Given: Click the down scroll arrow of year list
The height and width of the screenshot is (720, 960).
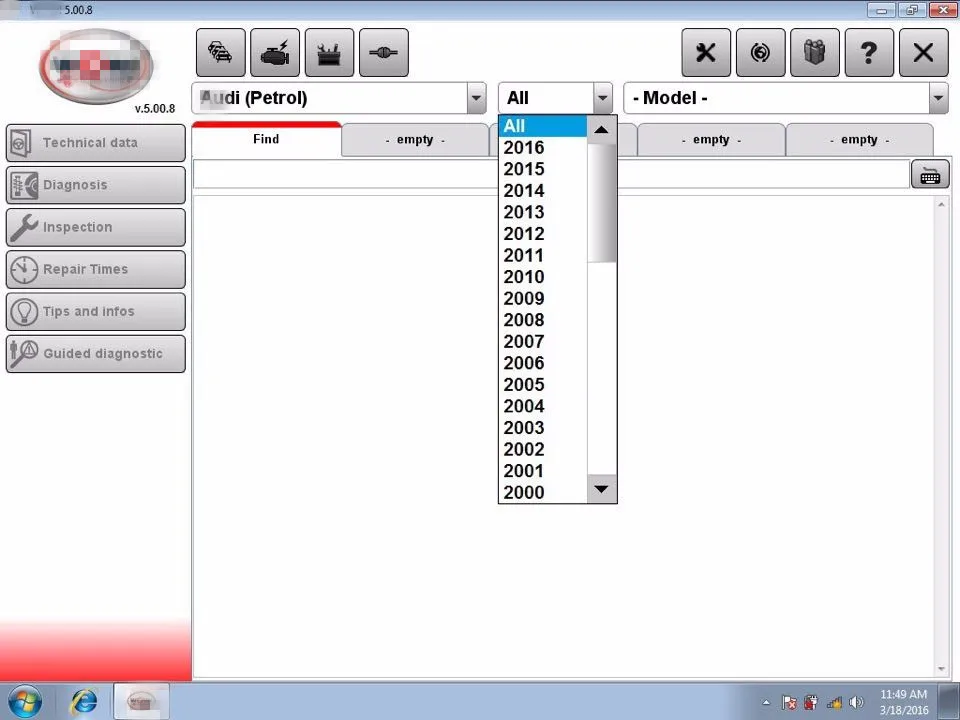Looking at the screenshot, I should click(601, 489).
